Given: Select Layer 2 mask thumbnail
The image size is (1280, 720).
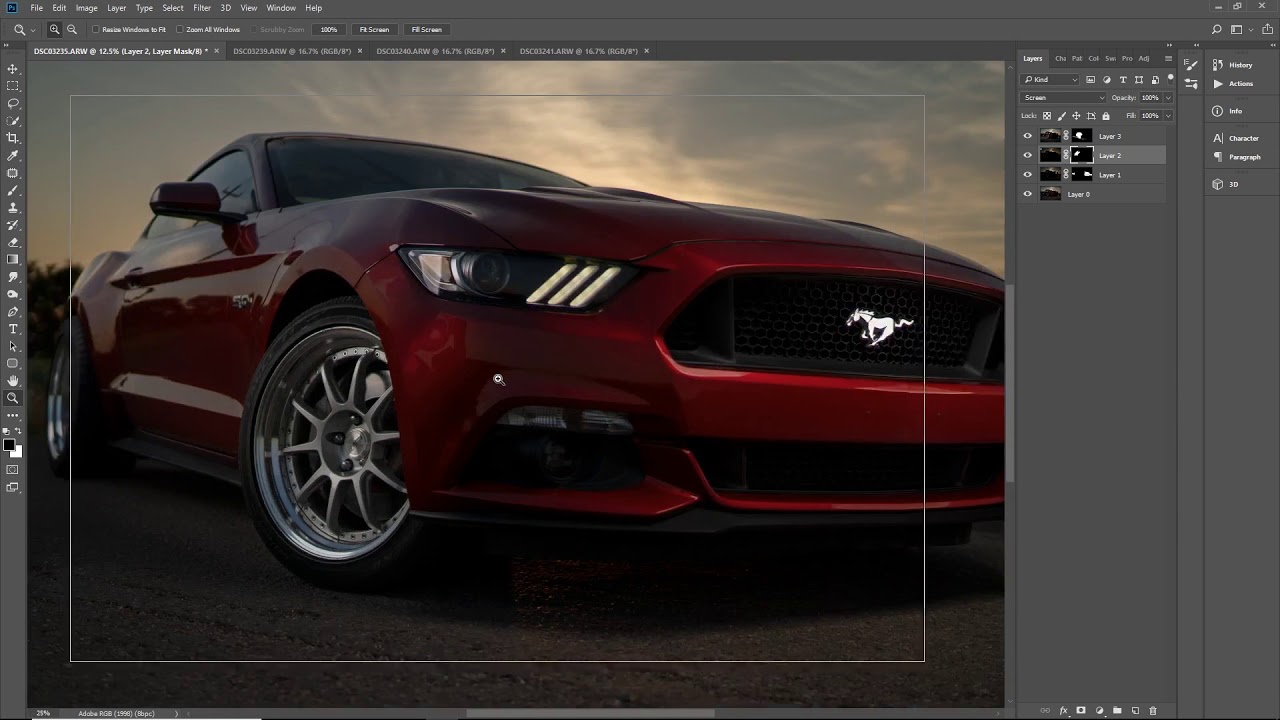Looking at the screenshot, I should [1082, 155].
